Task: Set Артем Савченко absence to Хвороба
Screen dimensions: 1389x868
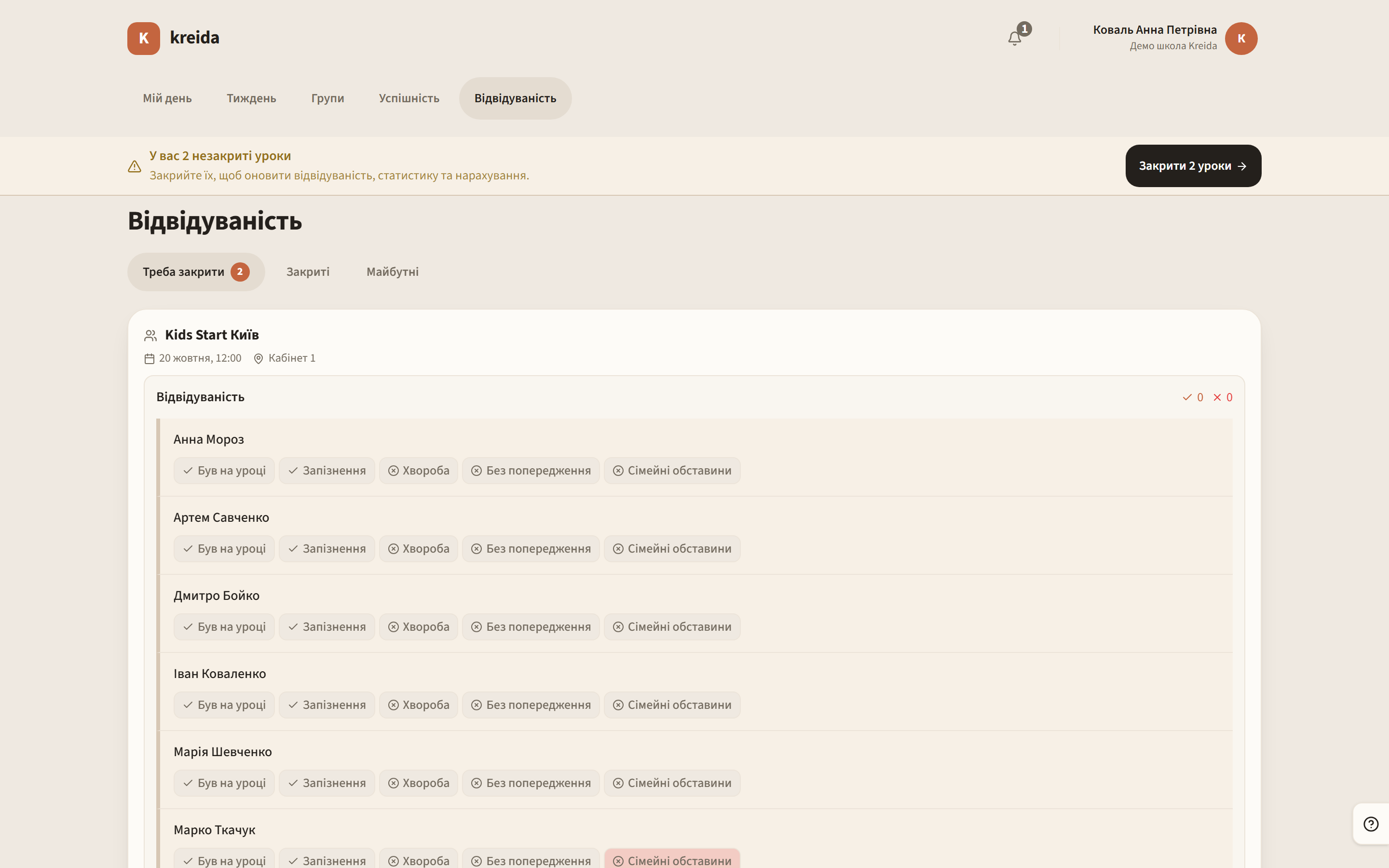Action: 419,549
